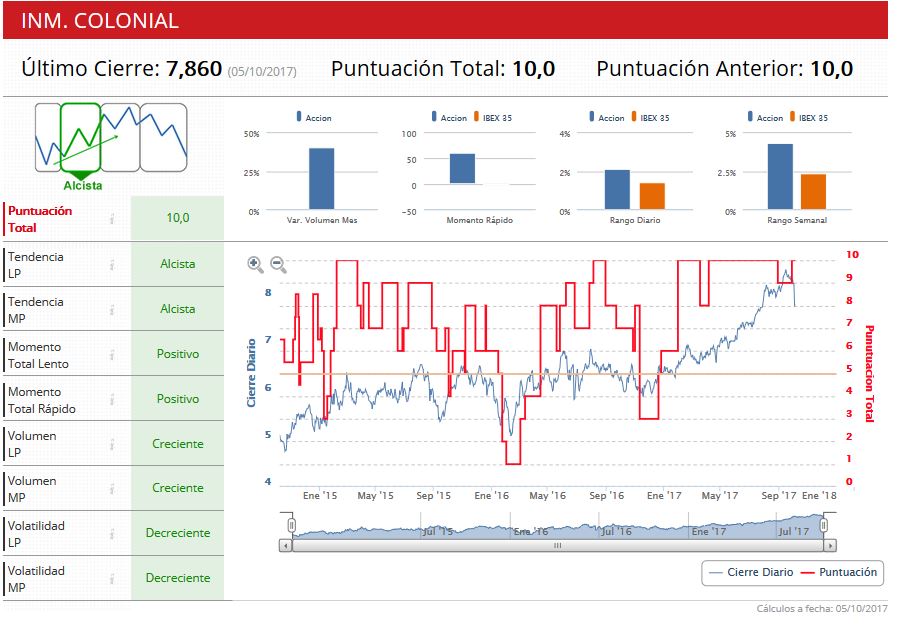Click the May '17 main axis label
Viewport: 897px width, 626px height.
(720, 496)
